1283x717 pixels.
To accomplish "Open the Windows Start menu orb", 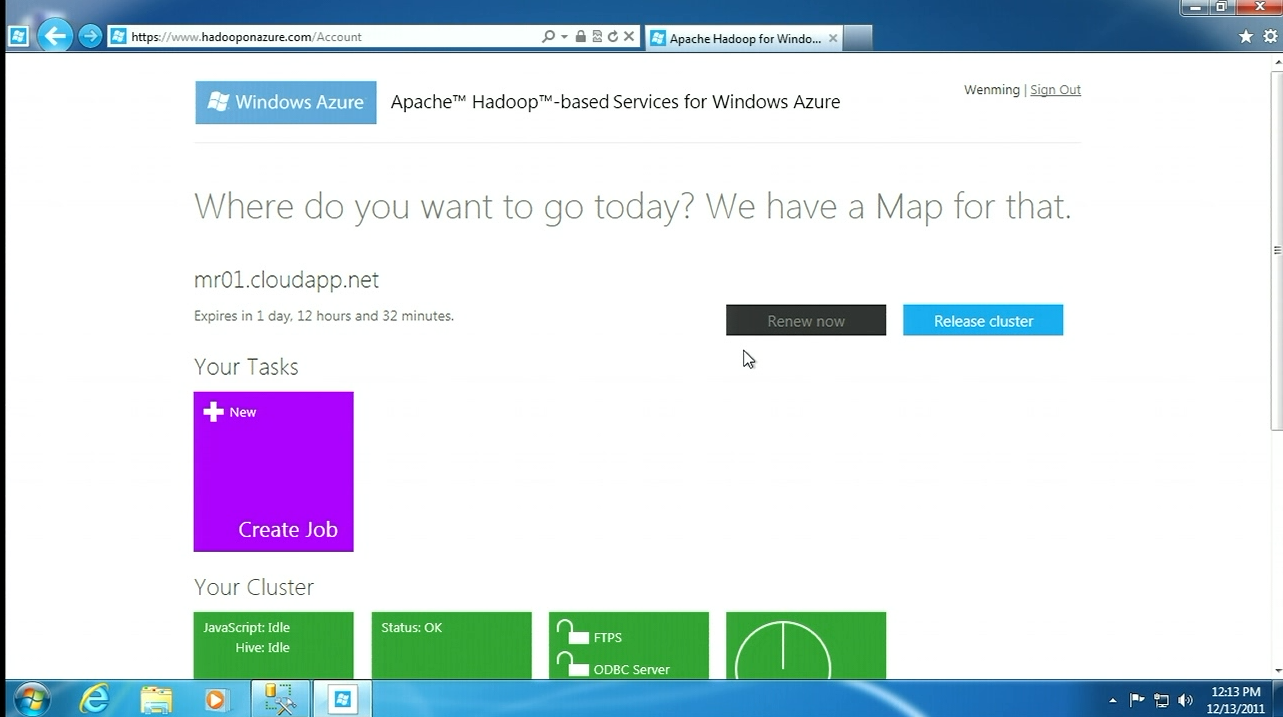I will coord(32,698).
